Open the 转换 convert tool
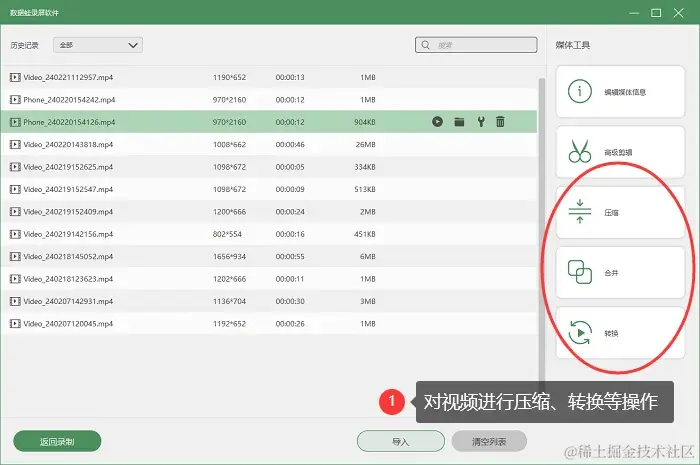The height and width of the screenshot is (465, 700). pos(620,332)
